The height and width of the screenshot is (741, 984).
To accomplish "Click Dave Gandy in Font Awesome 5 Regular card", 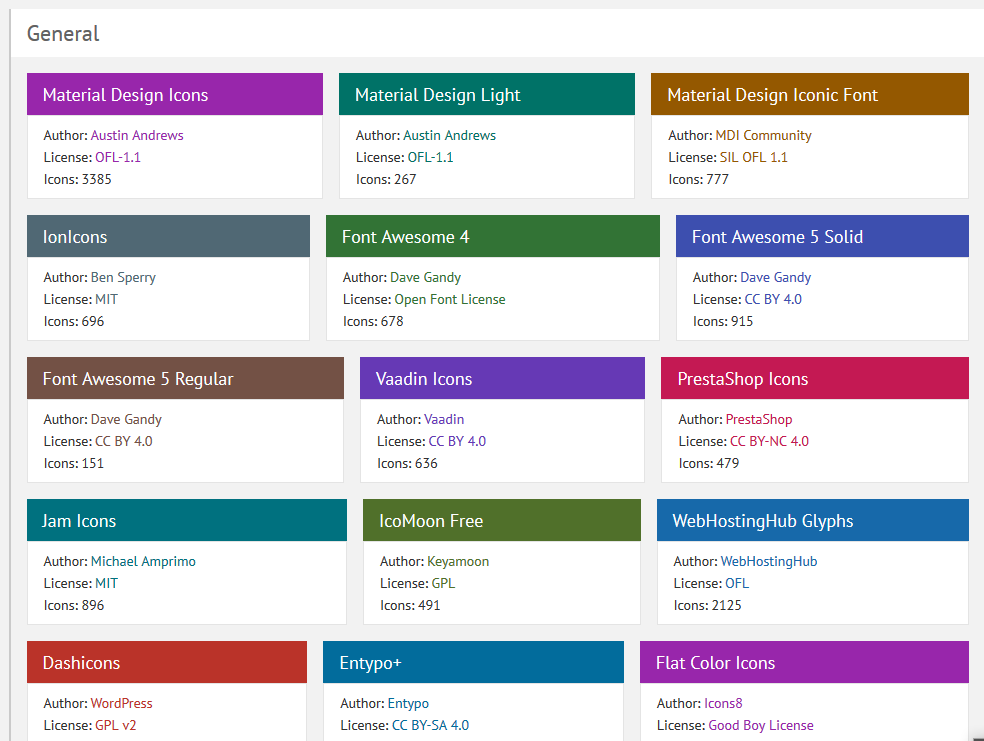I will click(x=126, y=419).
